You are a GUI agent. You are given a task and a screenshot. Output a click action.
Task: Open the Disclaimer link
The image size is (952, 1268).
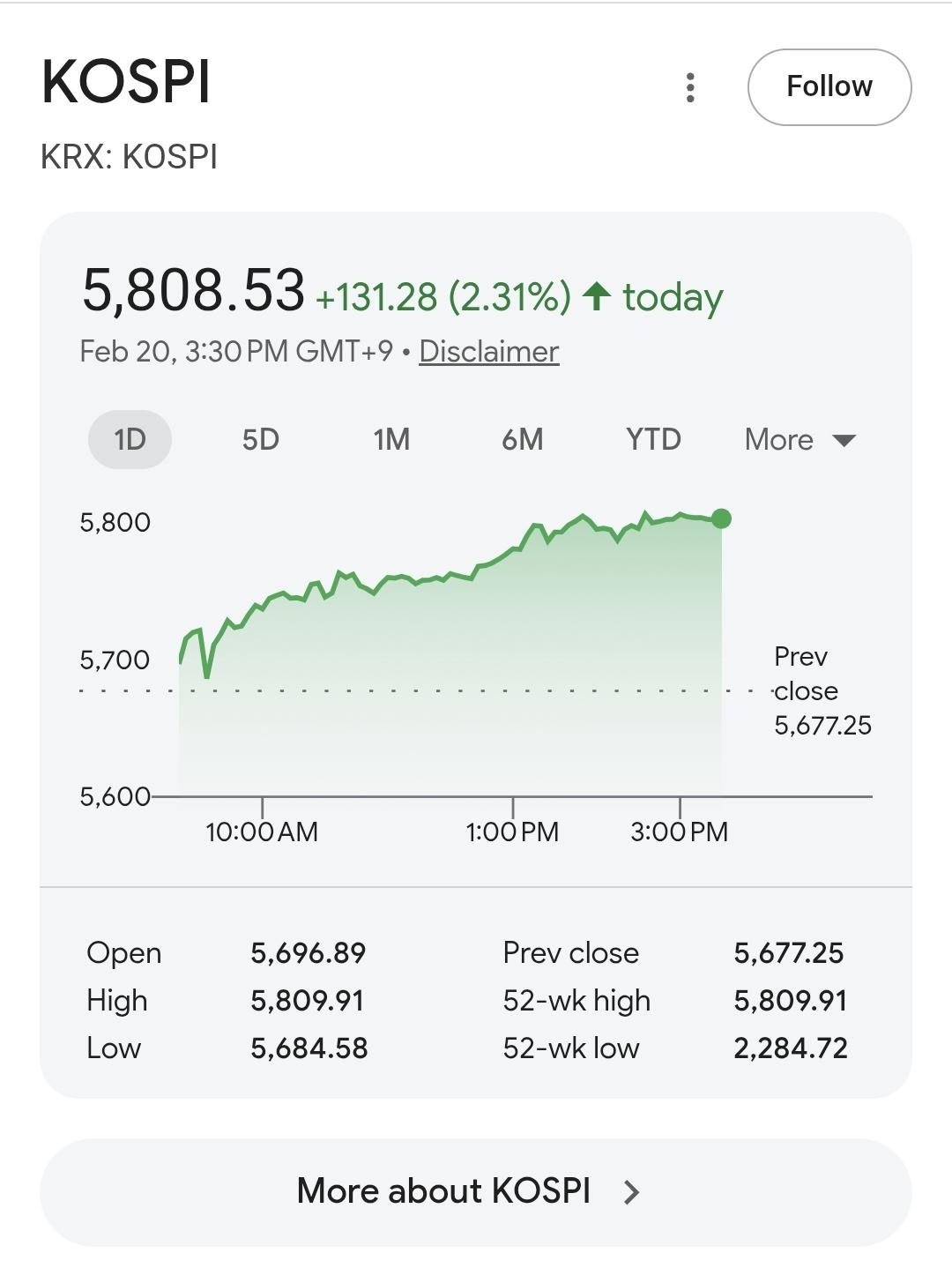click(489, 351)
